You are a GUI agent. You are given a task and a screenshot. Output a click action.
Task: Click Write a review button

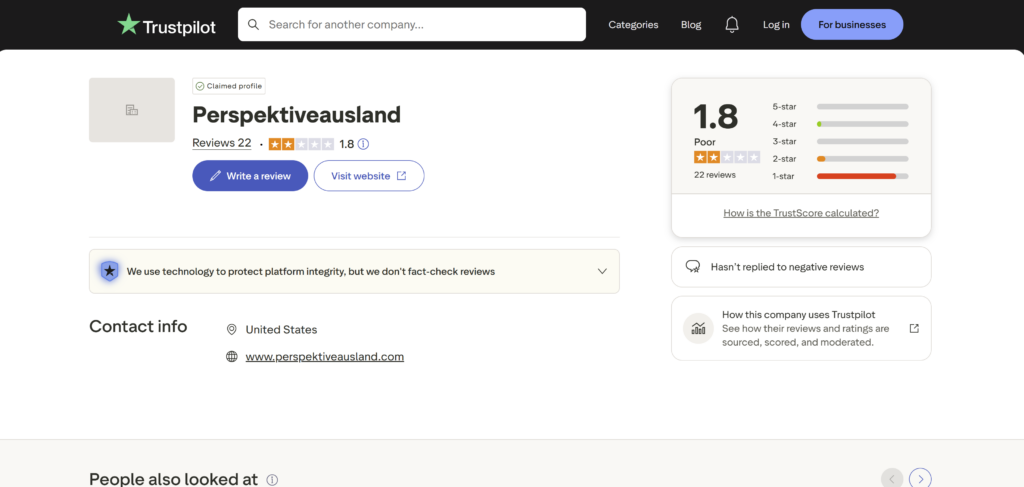point(250,176)
